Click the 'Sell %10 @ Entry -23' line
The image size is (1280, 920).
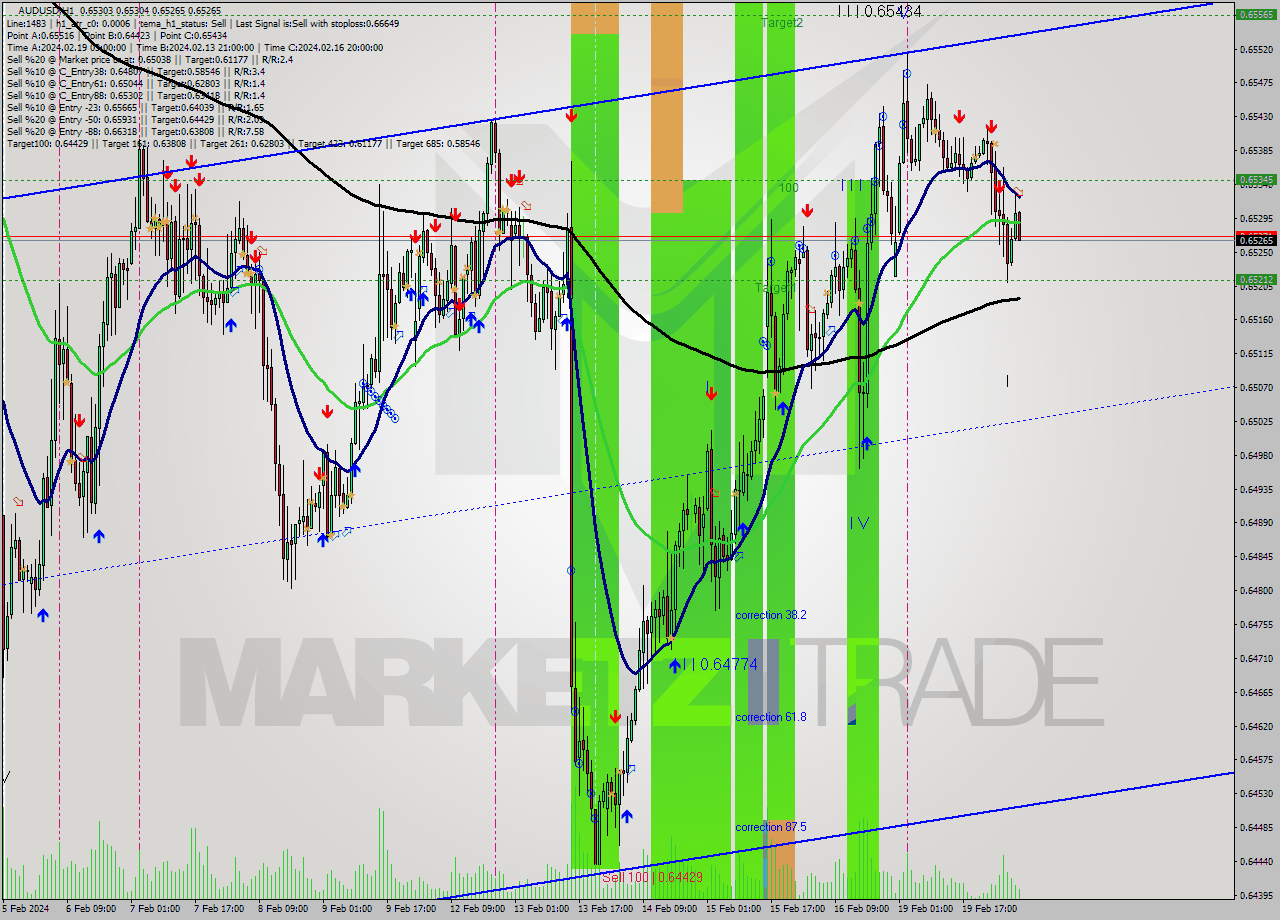click(135, 107)
